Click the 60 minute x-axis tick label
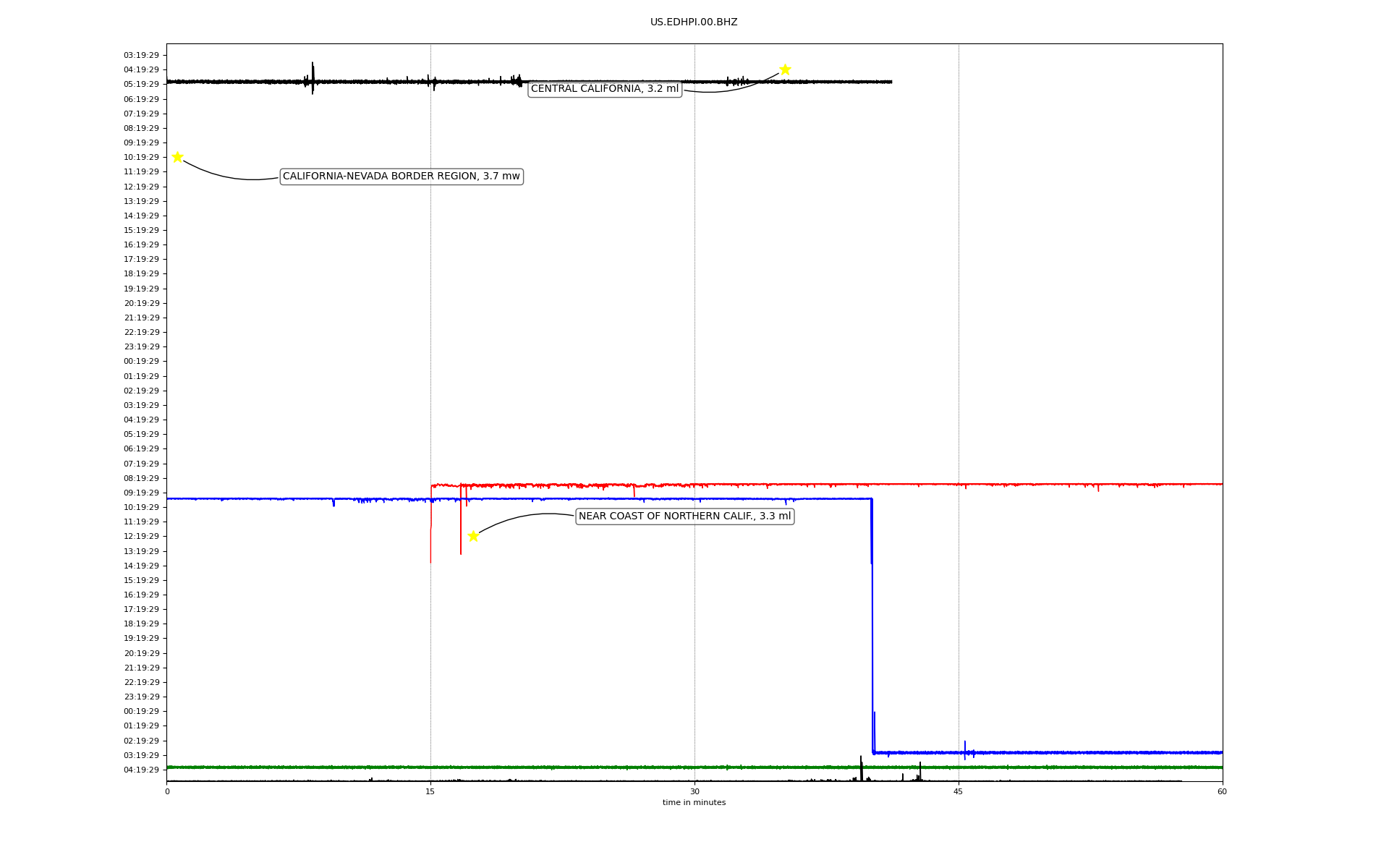This screenshot has height=868, width=1389. point(1222,791)
